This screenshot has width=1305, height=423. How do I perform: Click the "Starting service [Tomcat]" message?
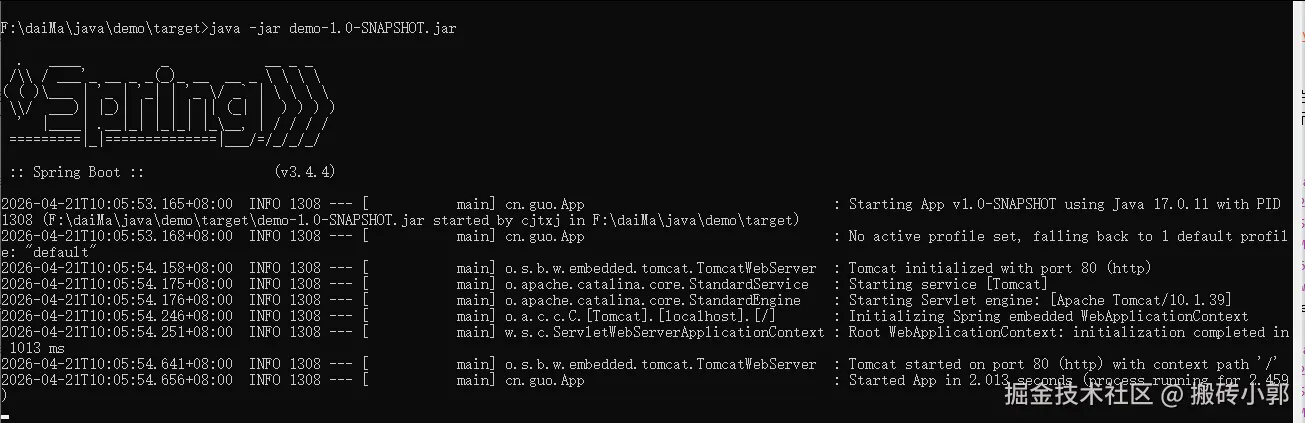click(948, 284)
